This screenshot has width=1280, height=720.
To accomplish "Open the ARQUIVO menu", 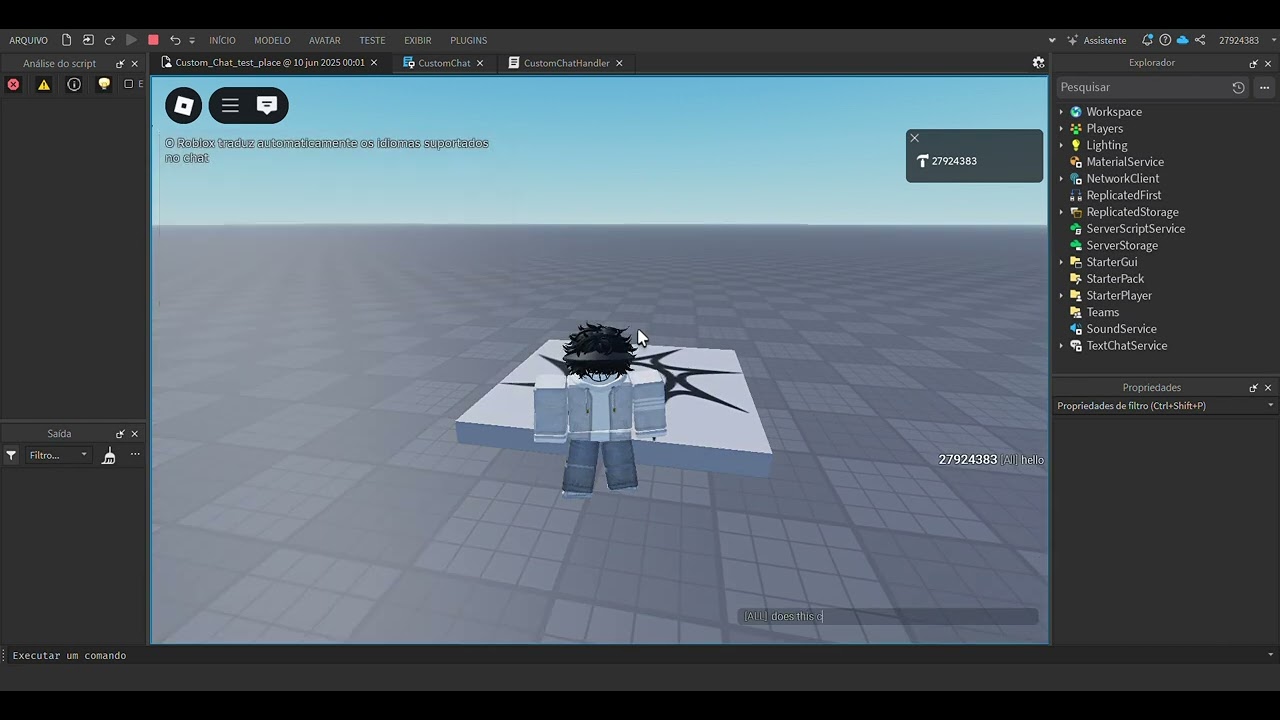I will click(x=28, y=40).
